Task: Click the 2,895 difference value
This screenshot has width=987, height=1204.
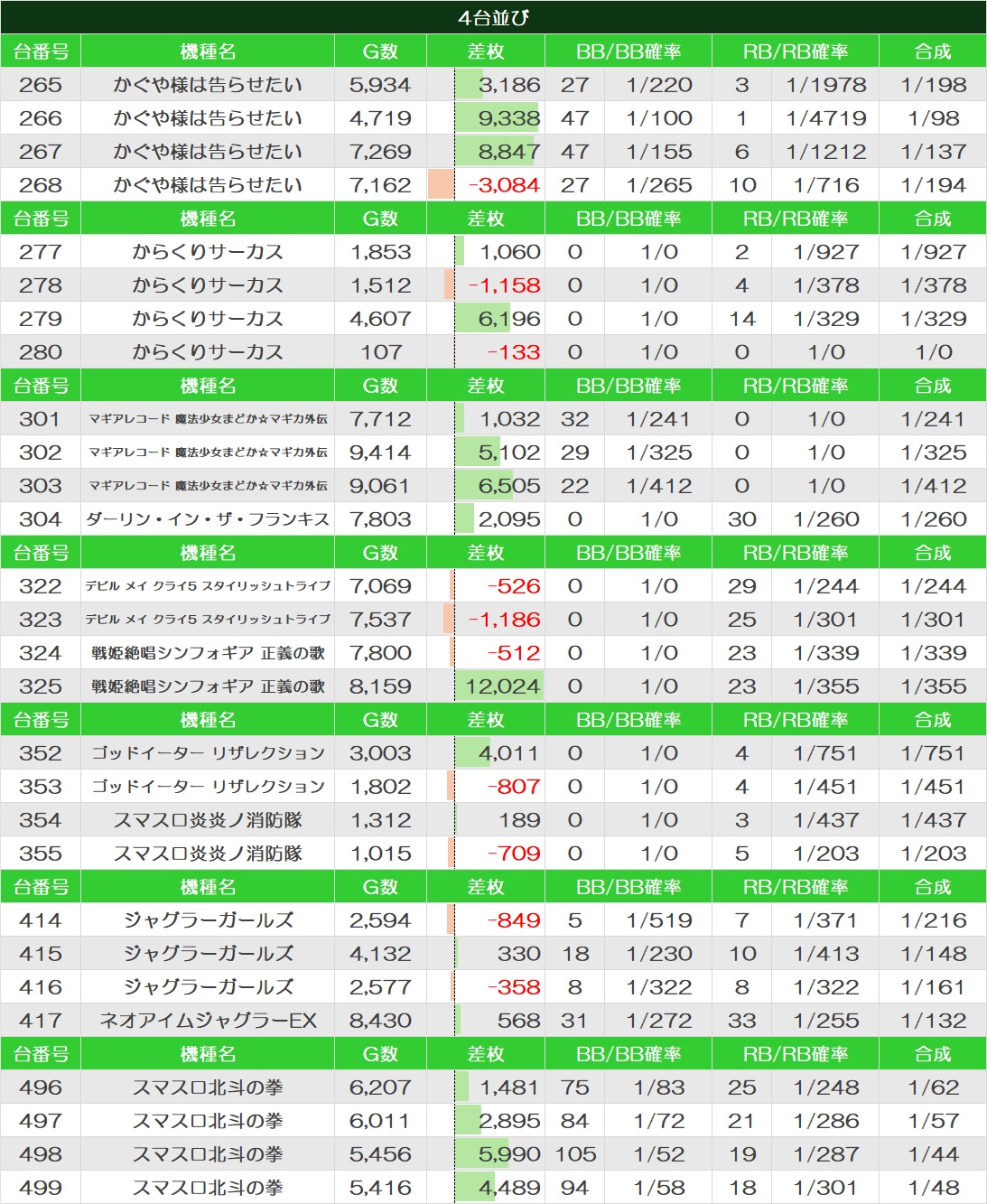Action: coord(509,1121)
